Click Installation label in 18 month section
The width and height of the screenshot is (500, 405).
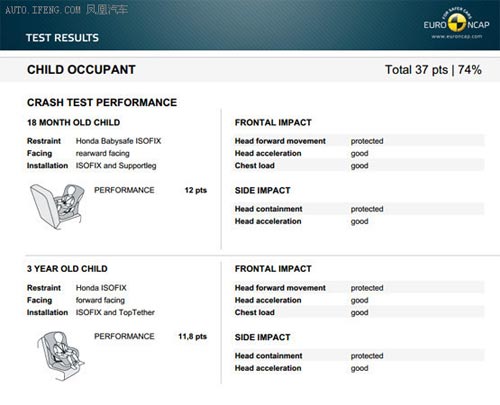click(x=47, y=166)
